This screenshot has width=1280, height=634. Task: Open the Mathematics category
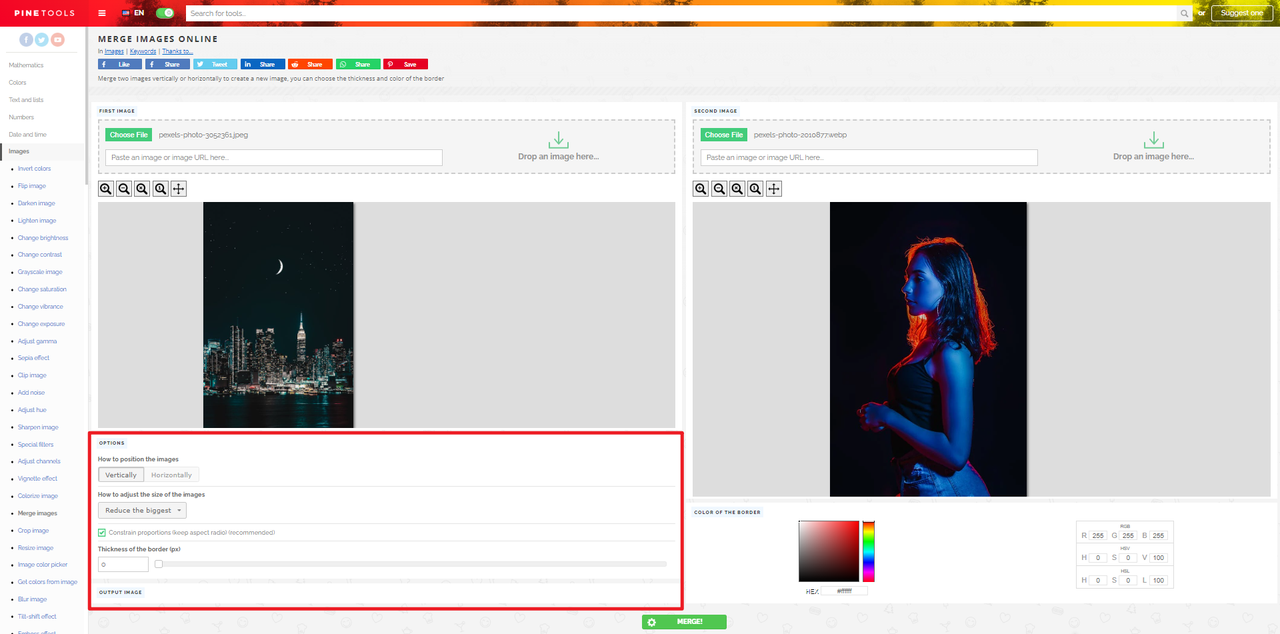(26, 65)
